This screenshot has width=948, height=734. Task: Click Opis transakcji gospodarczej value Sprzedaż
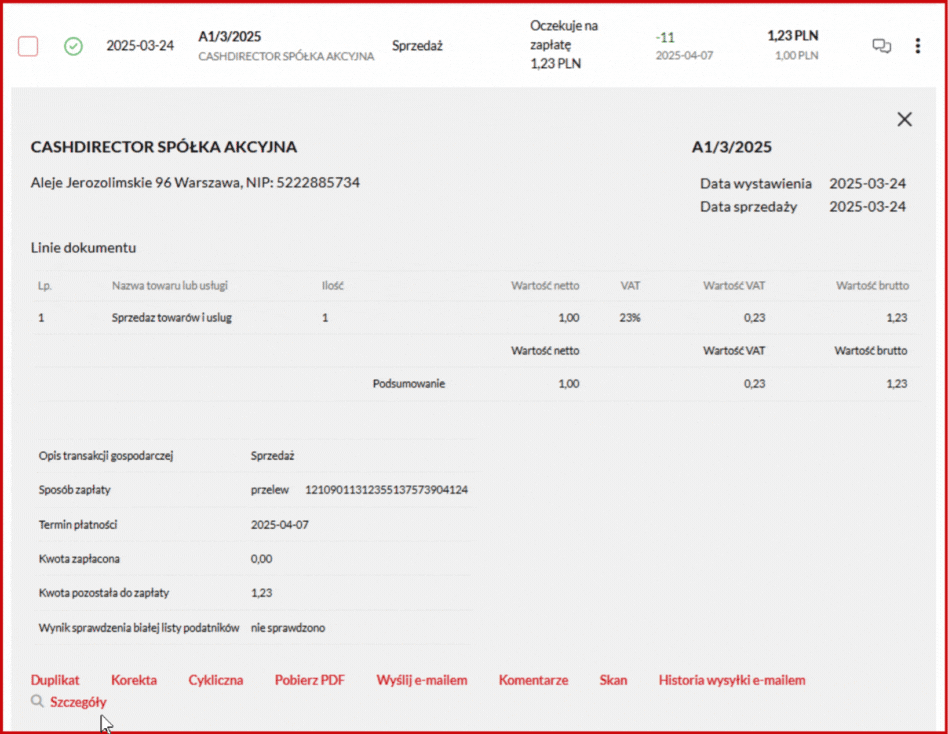[x=273, y=456]
